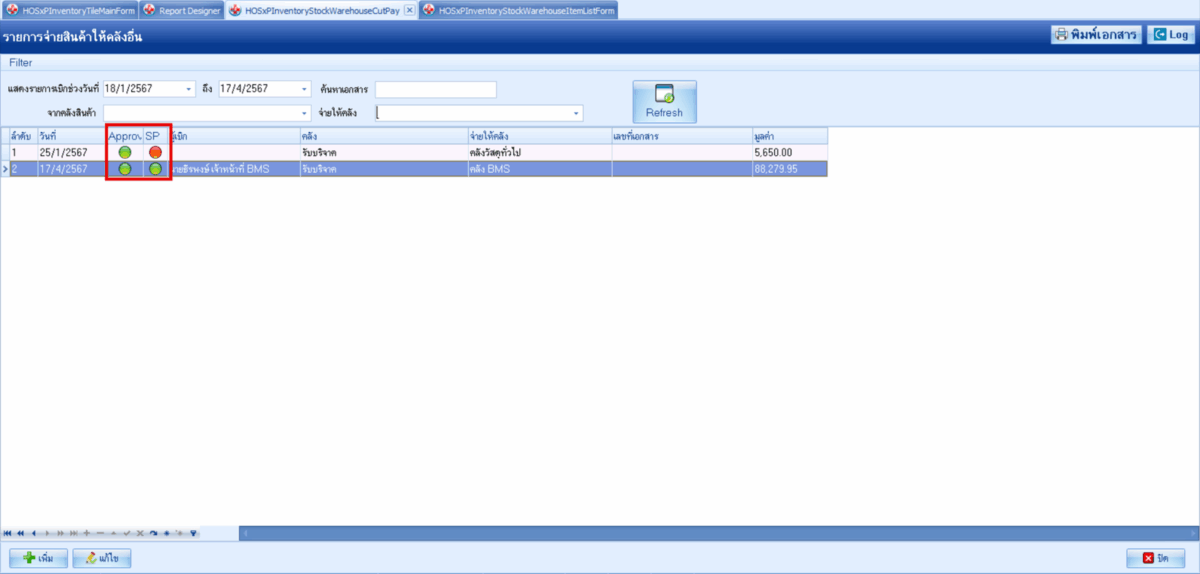Click green SP status in row 2

pos(155,170)
